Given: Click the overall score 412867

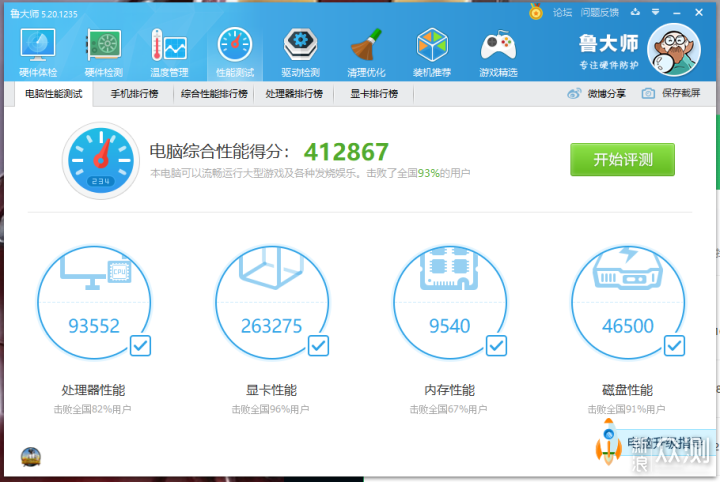Looking at the screenshot, I should click(x=346, y=152).
